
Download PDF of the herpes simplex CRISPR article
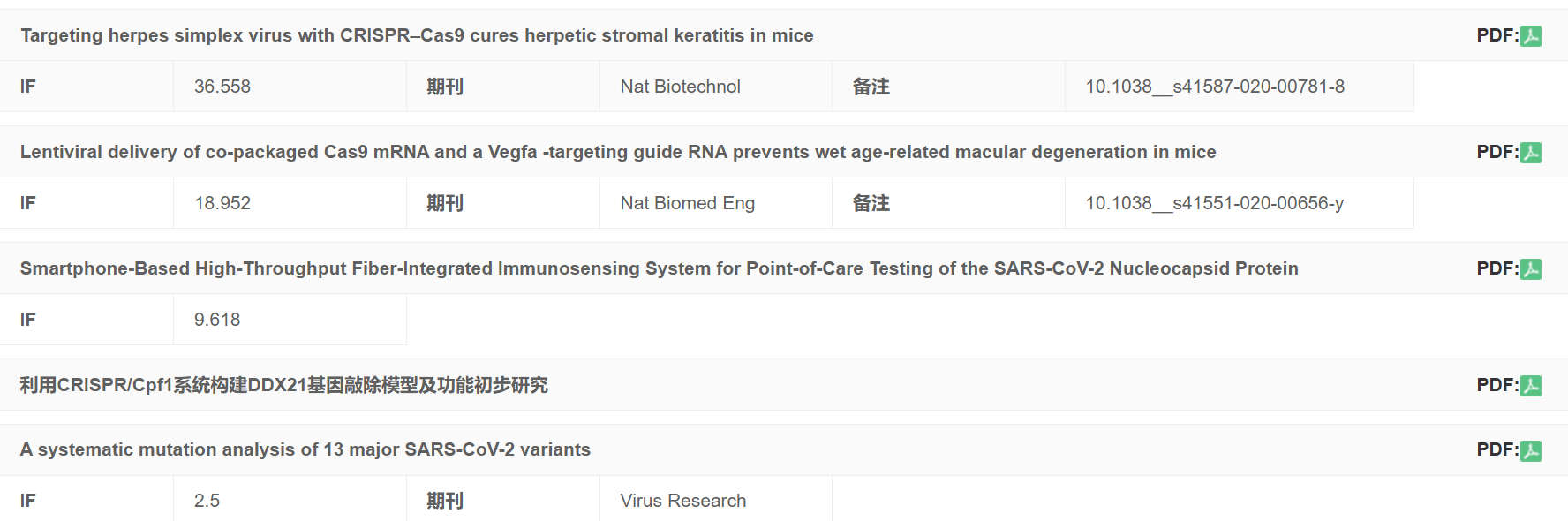point(1532,35)
